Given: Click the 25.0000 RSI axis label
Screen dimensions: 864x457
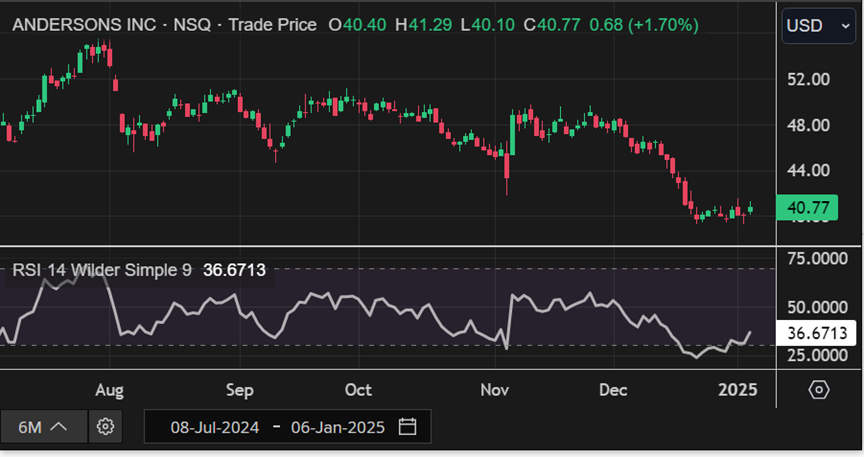Looking at the screenshot, I should tap(817, 355).
